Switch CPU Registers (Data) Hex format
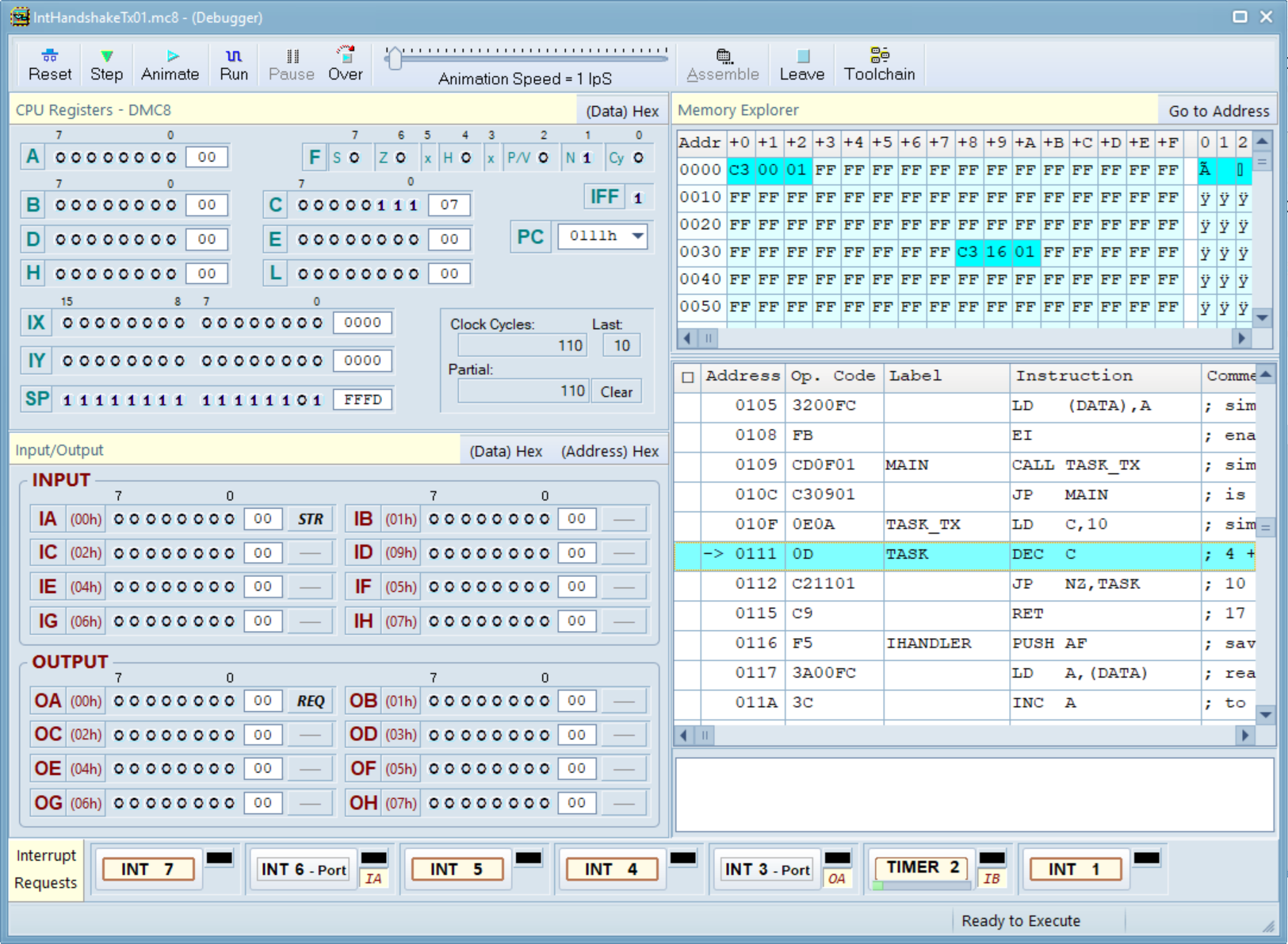The image size is (1288, 944). (x=622, y=111)
